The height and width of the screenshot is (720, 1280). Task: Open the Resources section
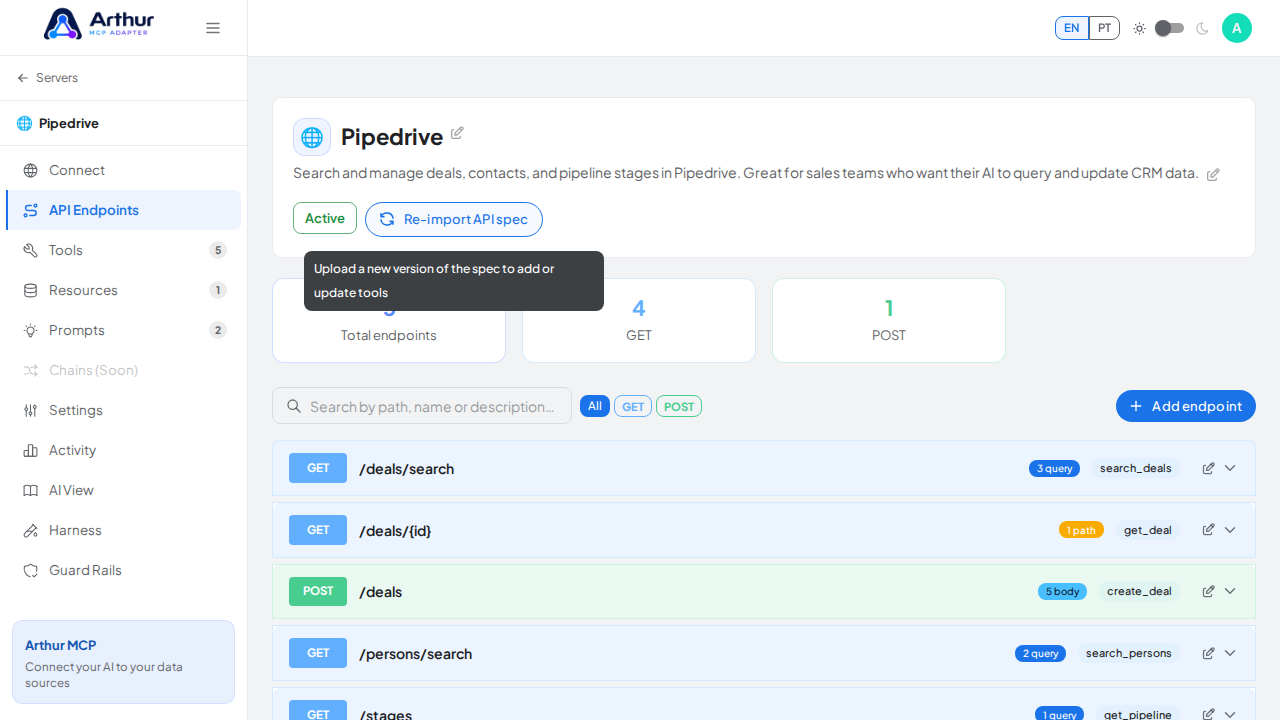123,290
